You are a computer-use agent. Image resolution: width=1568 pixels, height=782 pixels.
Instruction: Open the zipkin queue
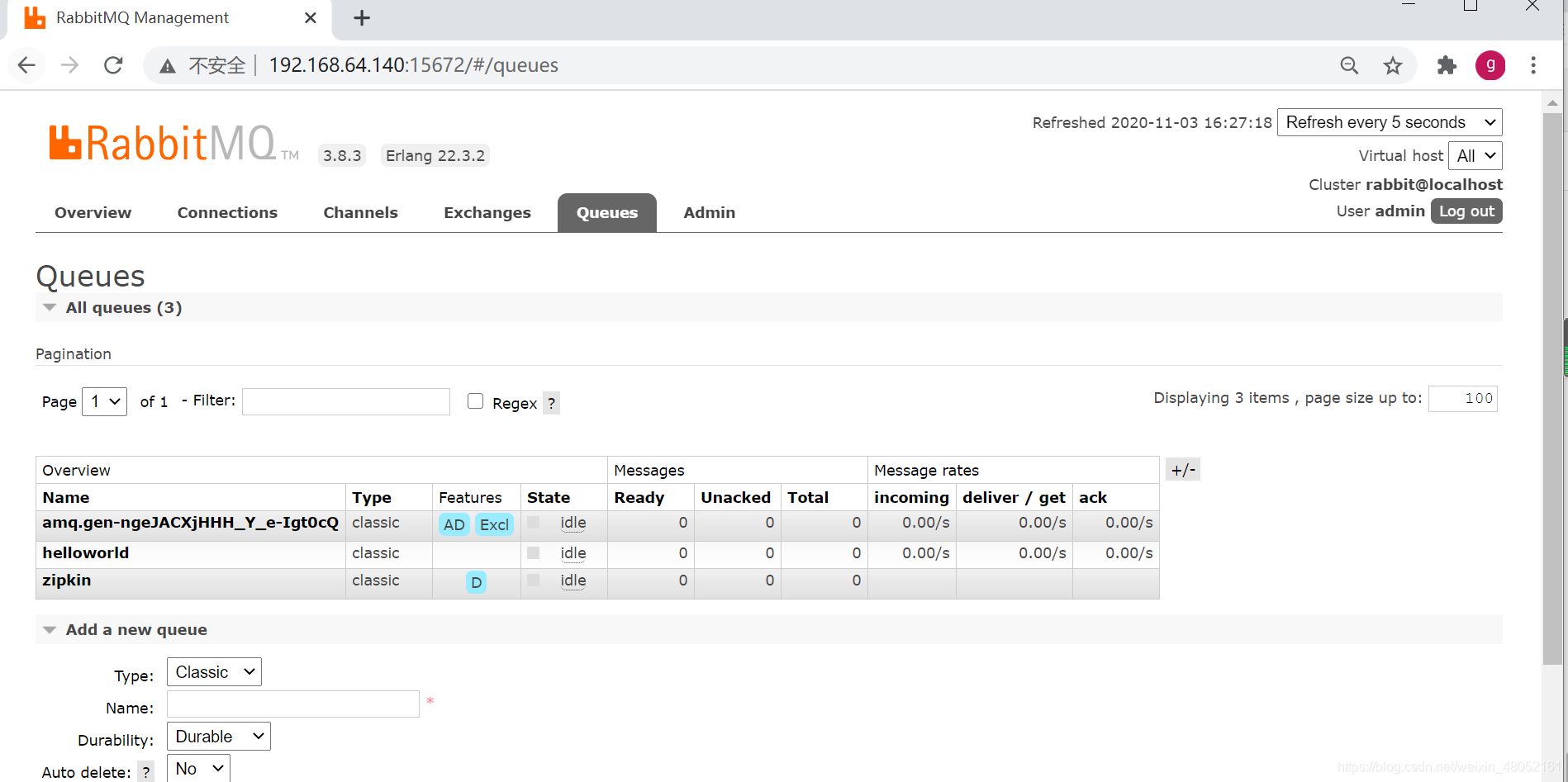click(x=67, y=581)
